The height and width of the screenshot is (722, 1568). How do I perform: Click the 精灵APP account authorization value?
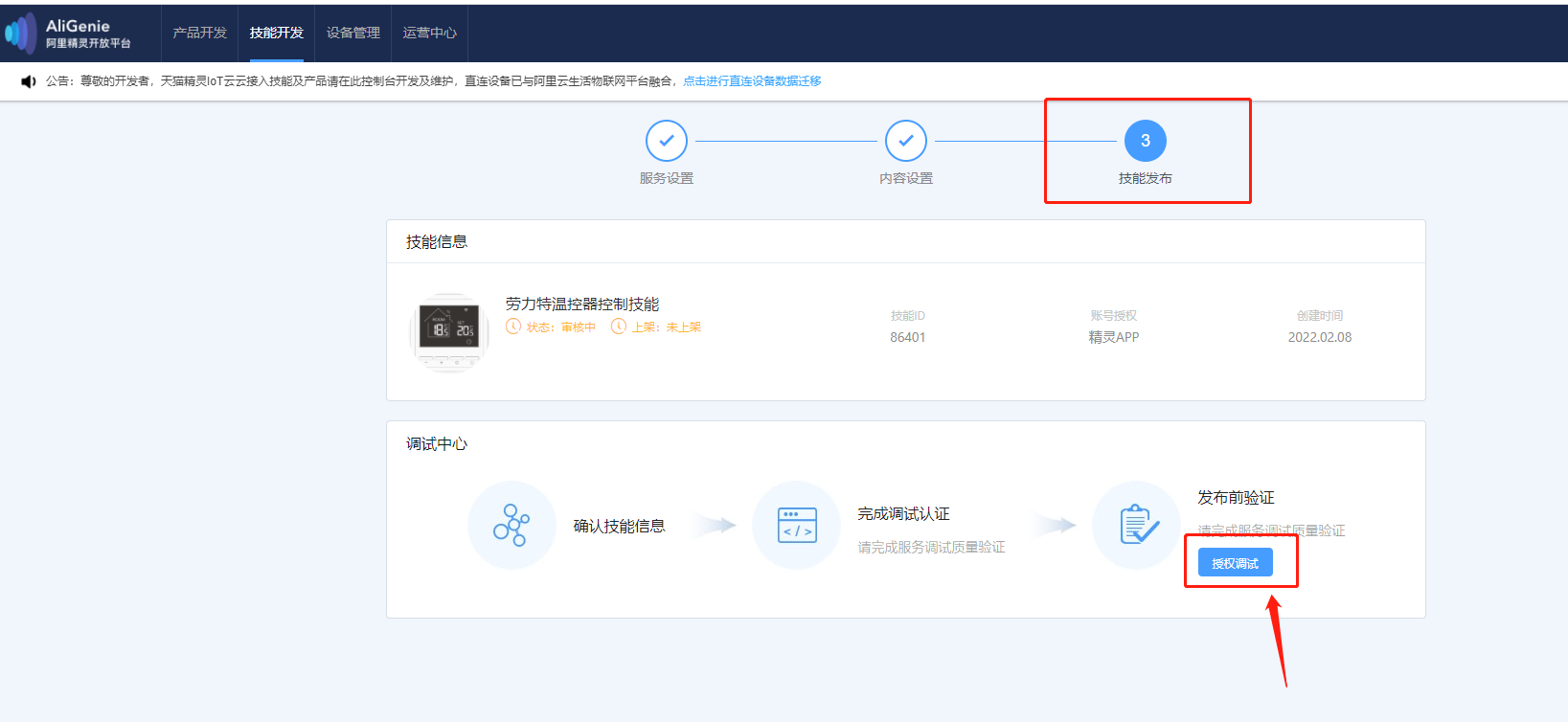1114,337
